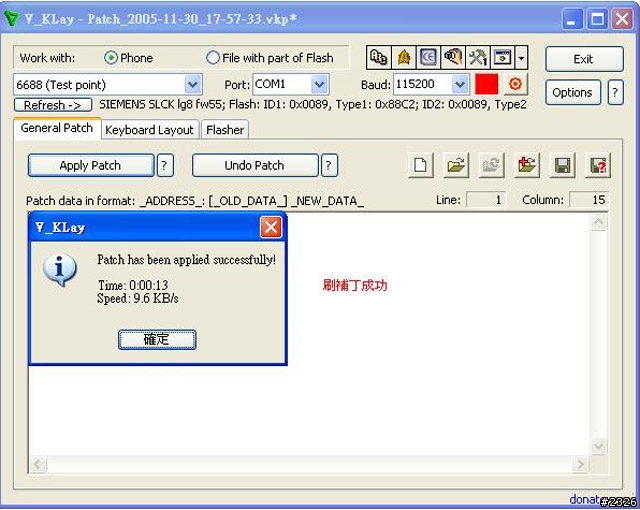
Task: Open a patch file with folder icon
Action: pyautogui.click(x=456, y=165)
